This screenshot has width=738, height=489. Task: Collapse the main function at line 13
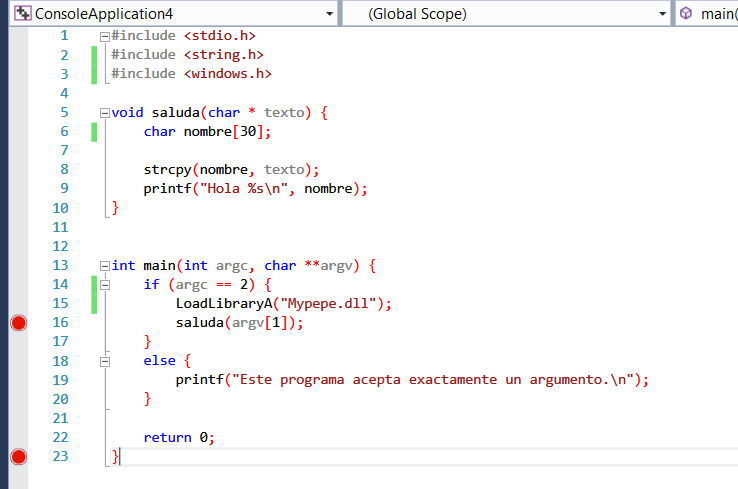pyautogui.click(x=105, y=266)
